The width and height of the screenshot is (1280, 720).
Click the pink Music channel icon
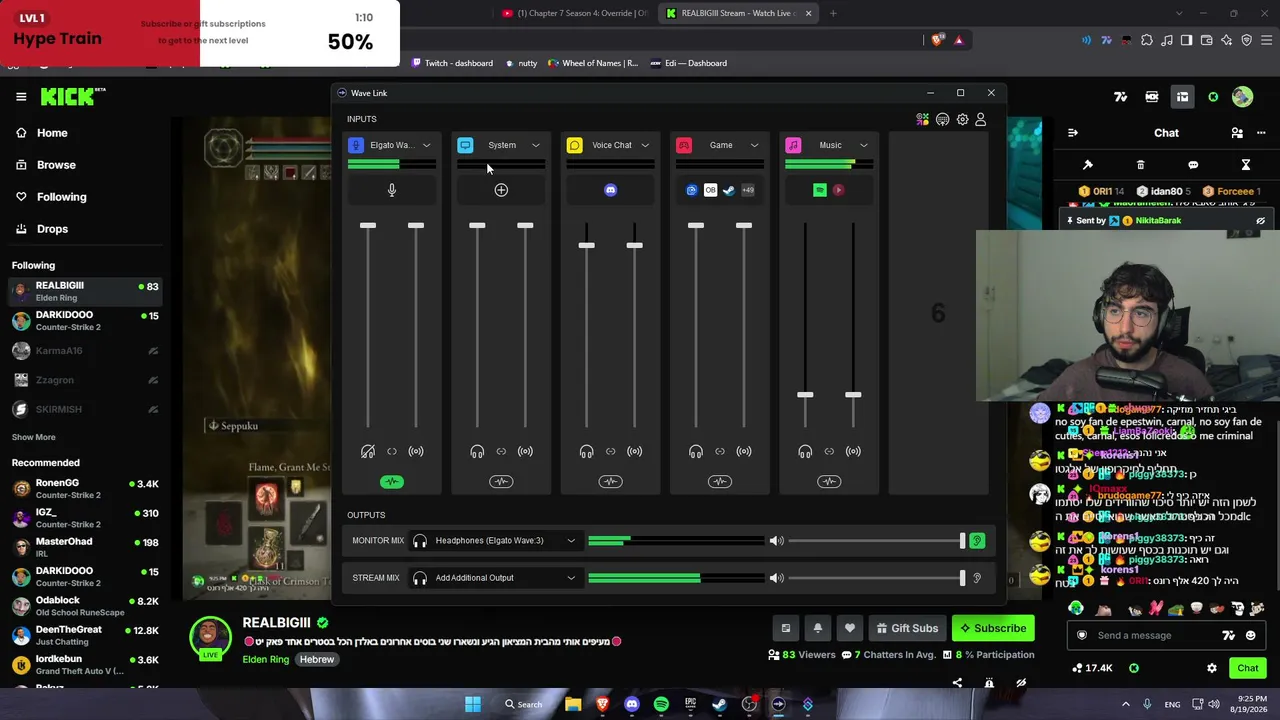pyautogui.click(x=793, y=145)
